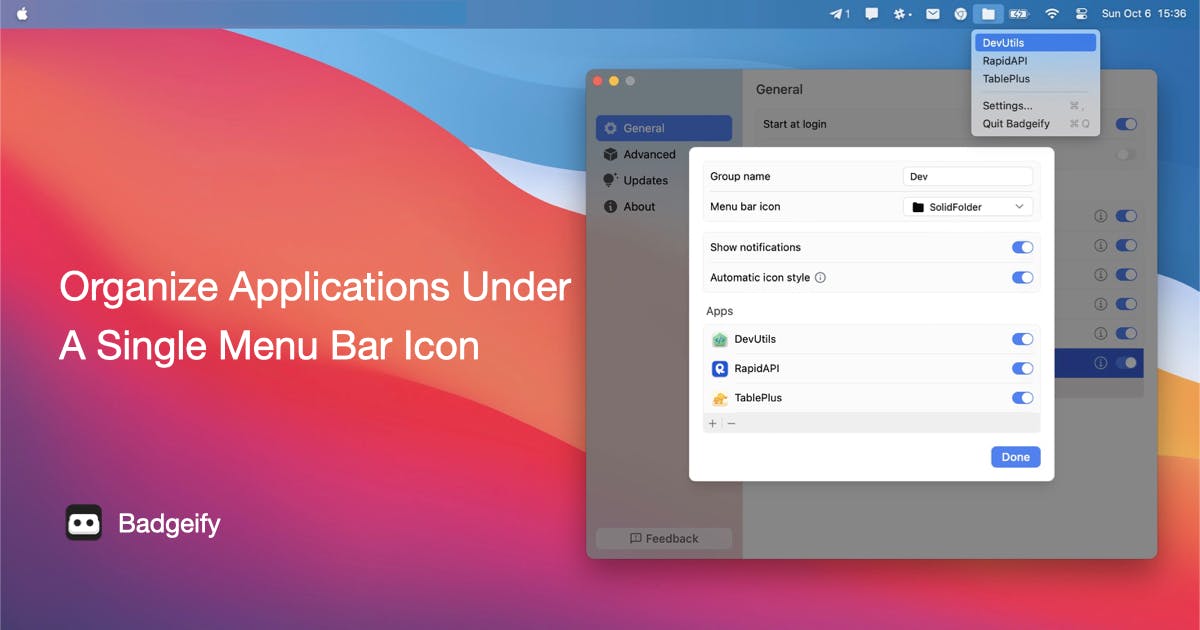This screenshot has height=630, width=1200.
Task: Click the Advanced cube icon in sidebar
Action: point(610,154)
